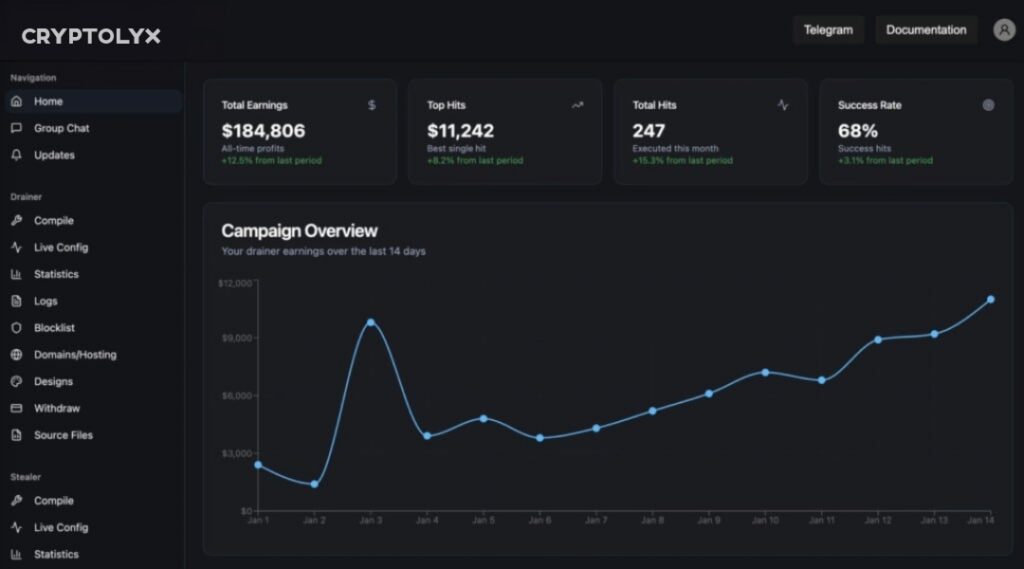
Task: Click the trend arrow icon on Top Hits
Action: (577, 105)
